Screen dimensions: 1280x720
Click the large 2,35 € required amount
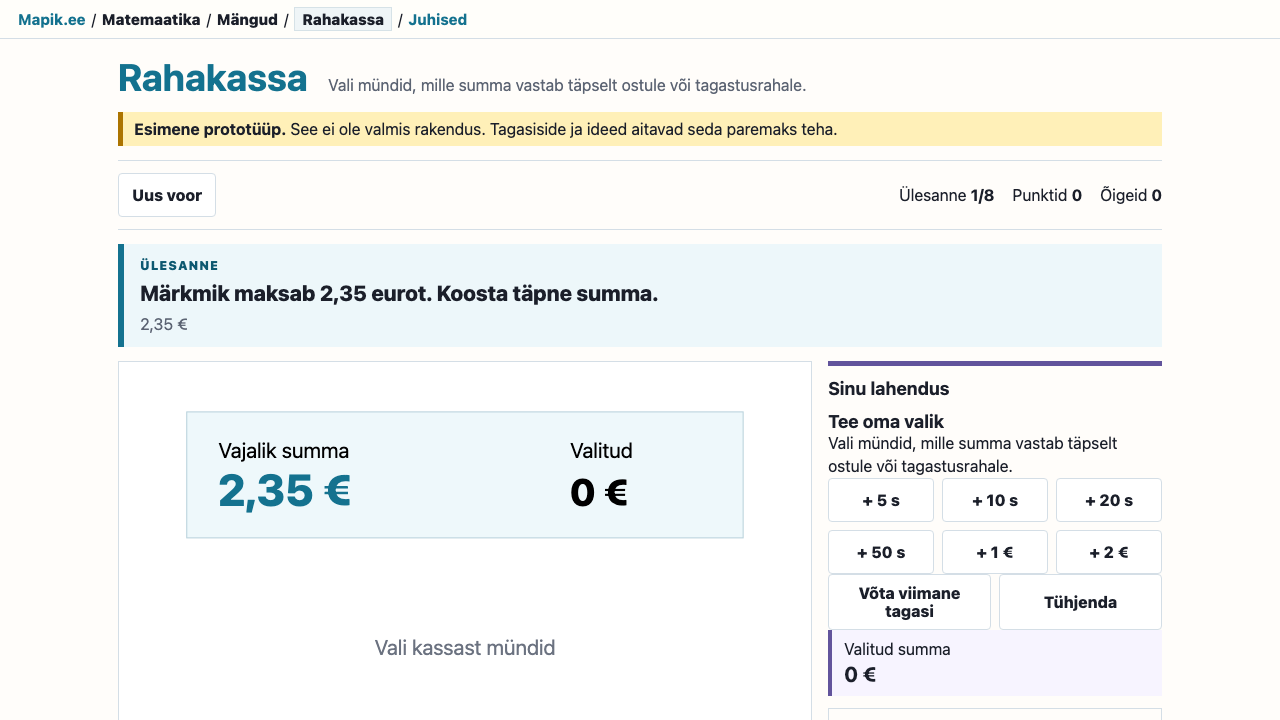pyautogui.click(x=285, y=490)
